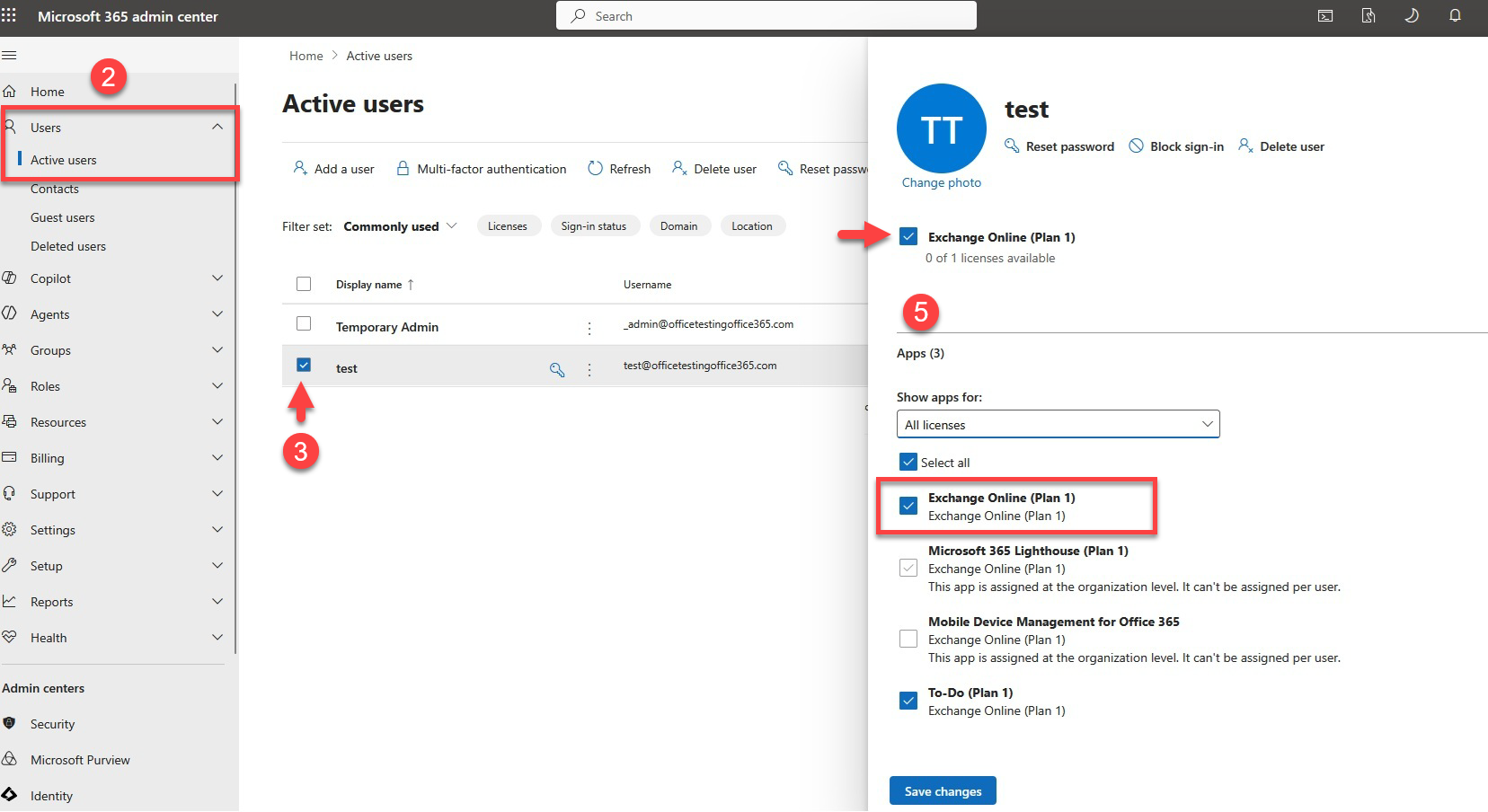Image resolution: width=1488 pixels, height=812 pixels.
Task: Click the Health heart icon in sidebar
Action: 9,637
